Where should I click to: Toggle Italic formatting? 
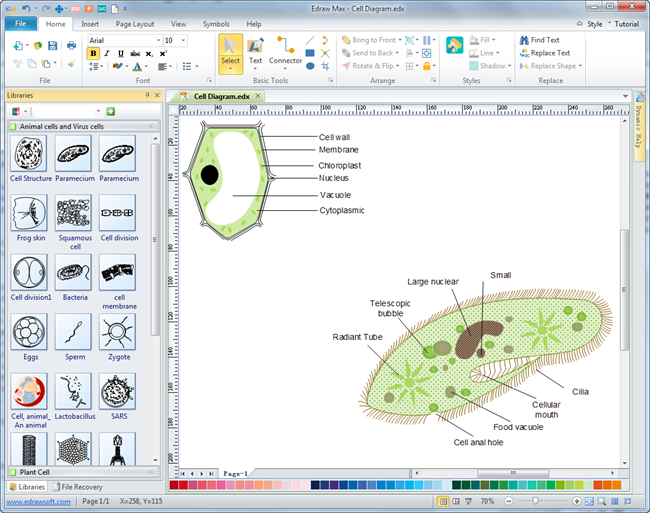(107, 54)
